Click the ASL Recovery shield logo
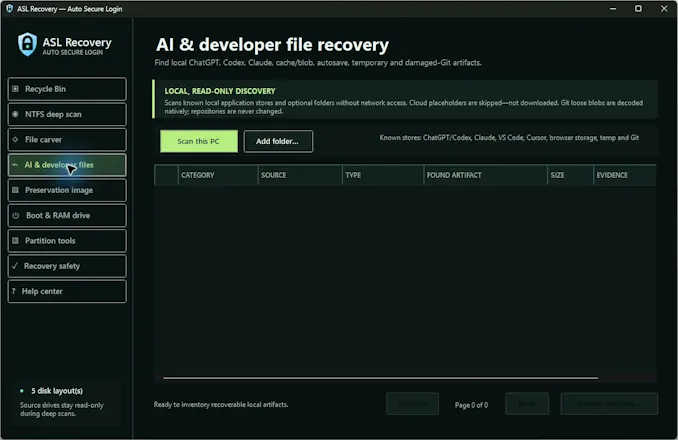 click(27, 44)
